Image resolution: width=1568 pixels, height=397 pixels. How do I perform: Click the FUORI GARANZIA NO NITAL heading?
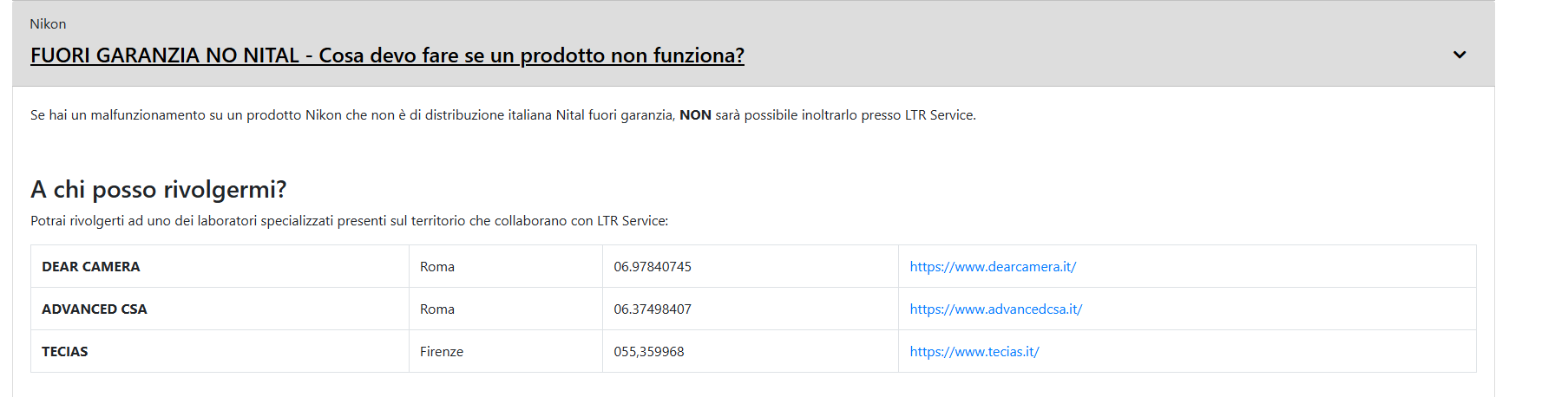coord(387,55)
